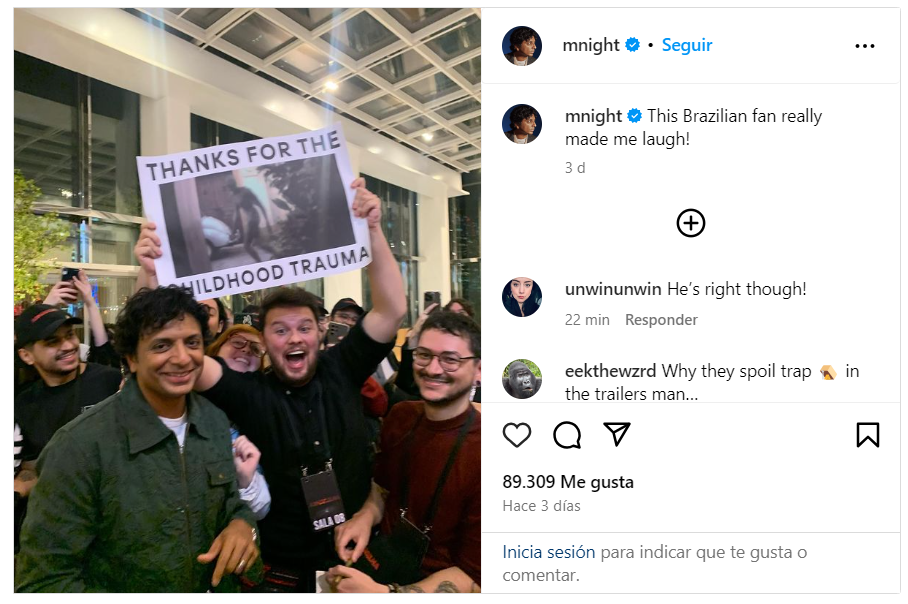The image size is (908, 604).
Task: Click the eekthewzrd username
Action: pyautogui.click(x=610, y=371)
